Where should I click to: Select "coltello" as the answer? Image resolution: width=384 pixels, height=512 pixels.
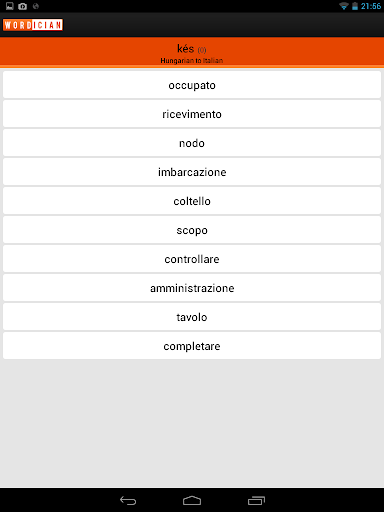(x=192, y=201)
